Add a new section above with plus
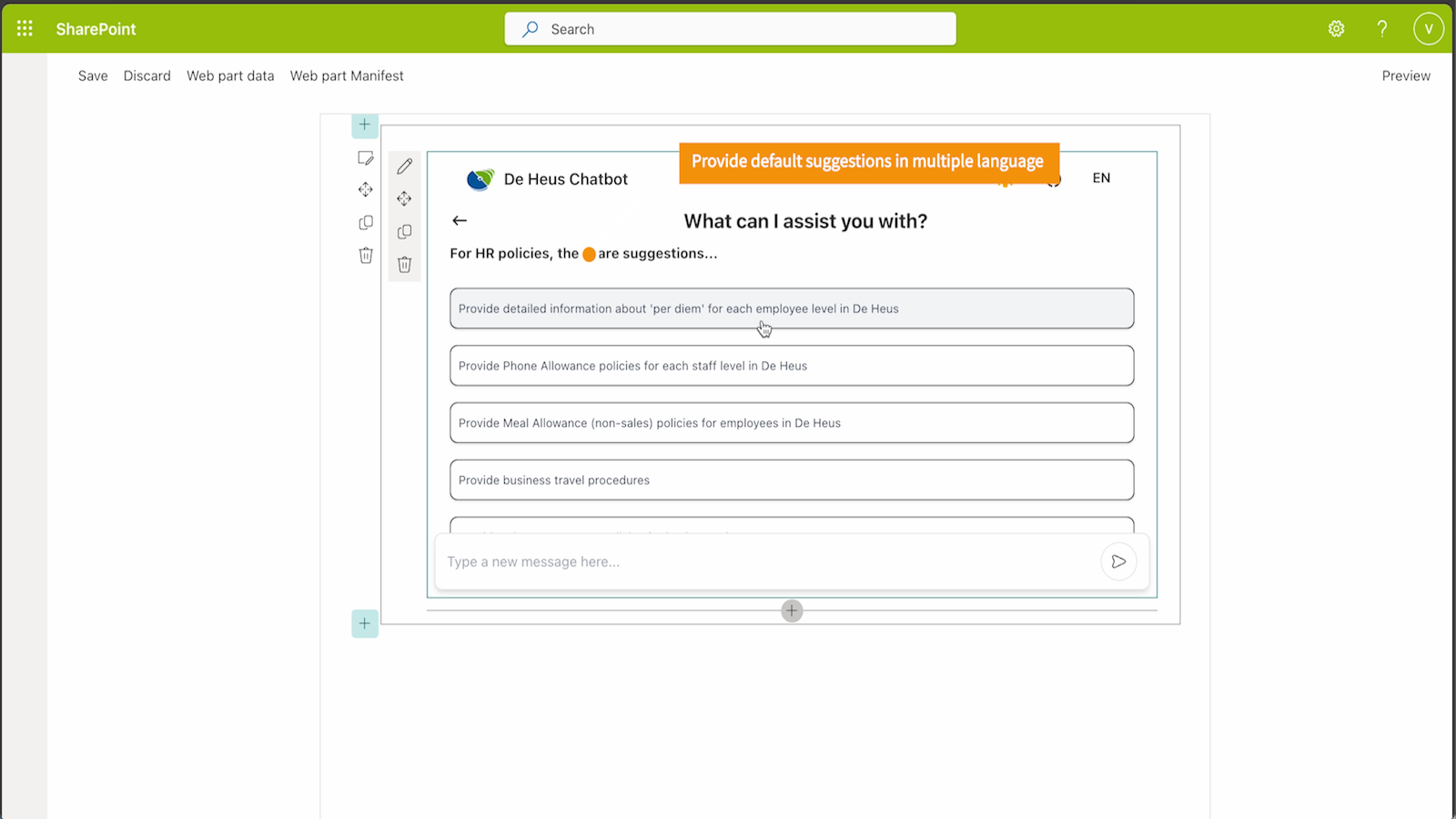 coord(364,125)
